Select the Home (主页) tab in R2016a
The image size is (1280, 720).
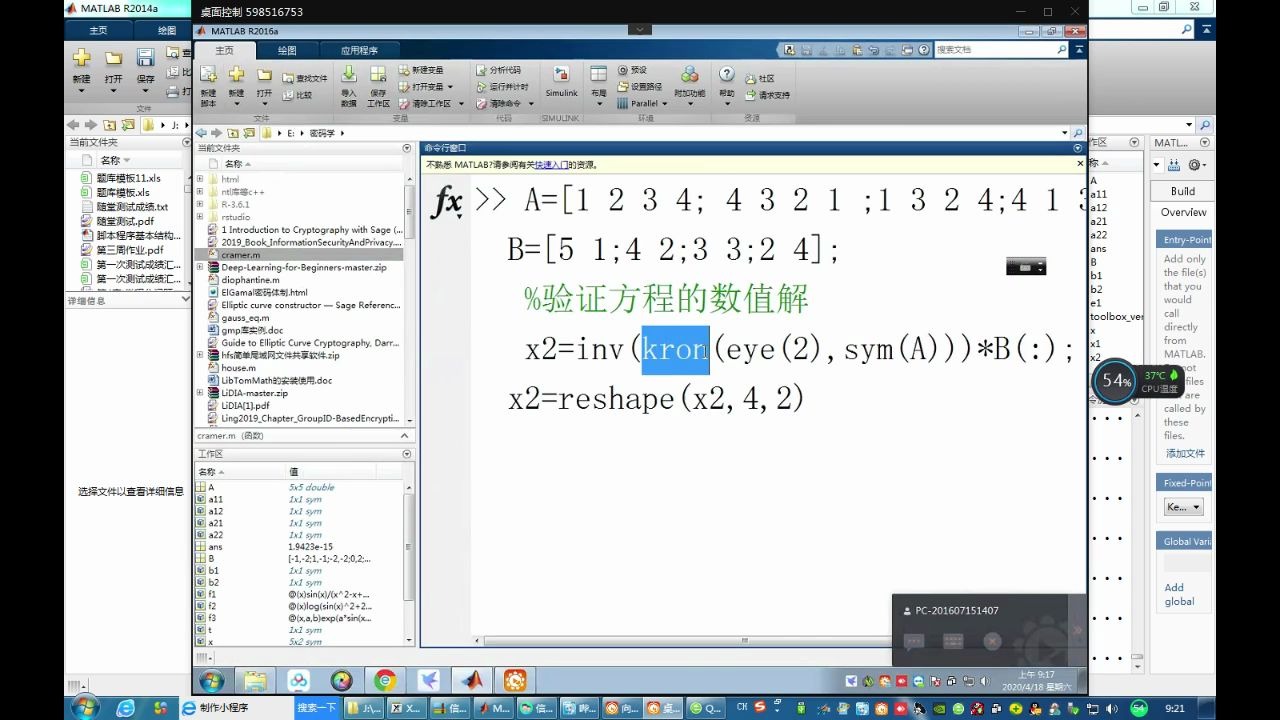click(x=224, y=50)
